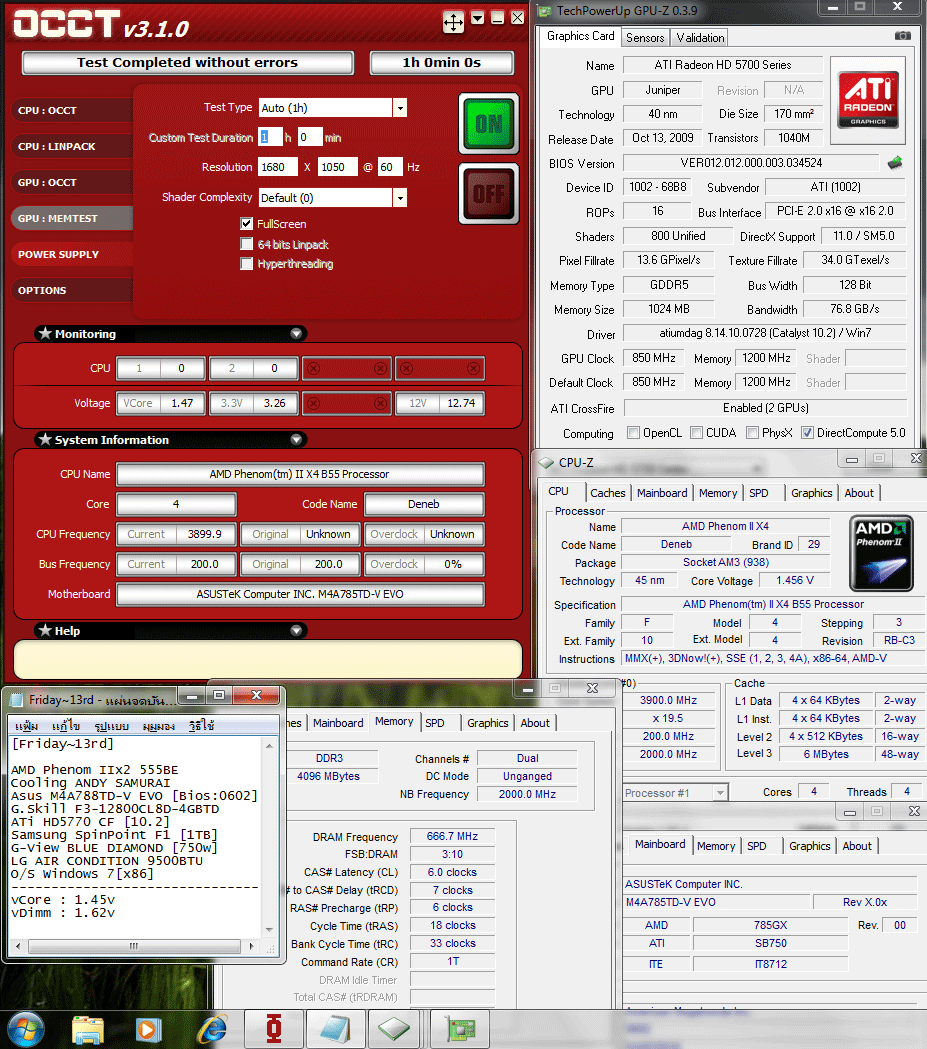
Task: Open the first Notepad menu item
Action: [27, 726]
